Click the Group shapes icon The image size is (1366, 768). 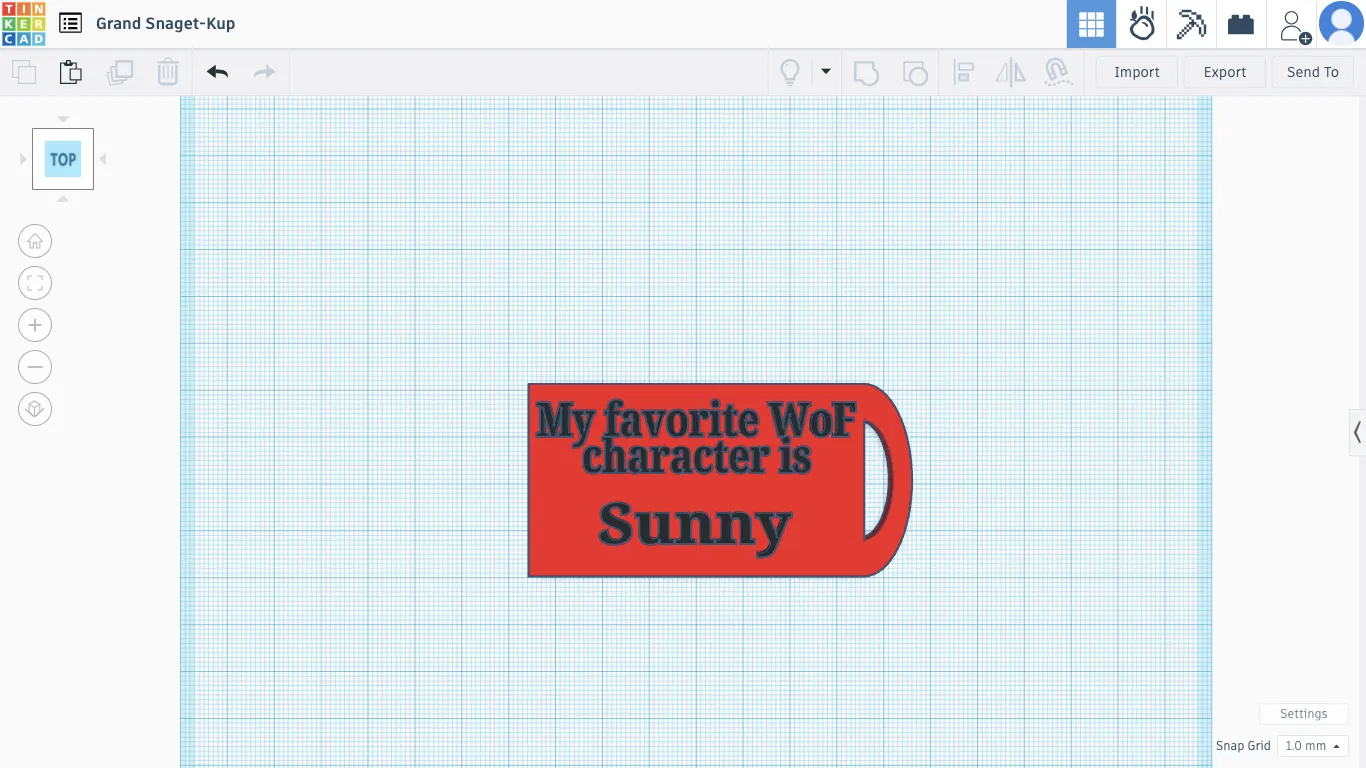click(x=866, y=72)
